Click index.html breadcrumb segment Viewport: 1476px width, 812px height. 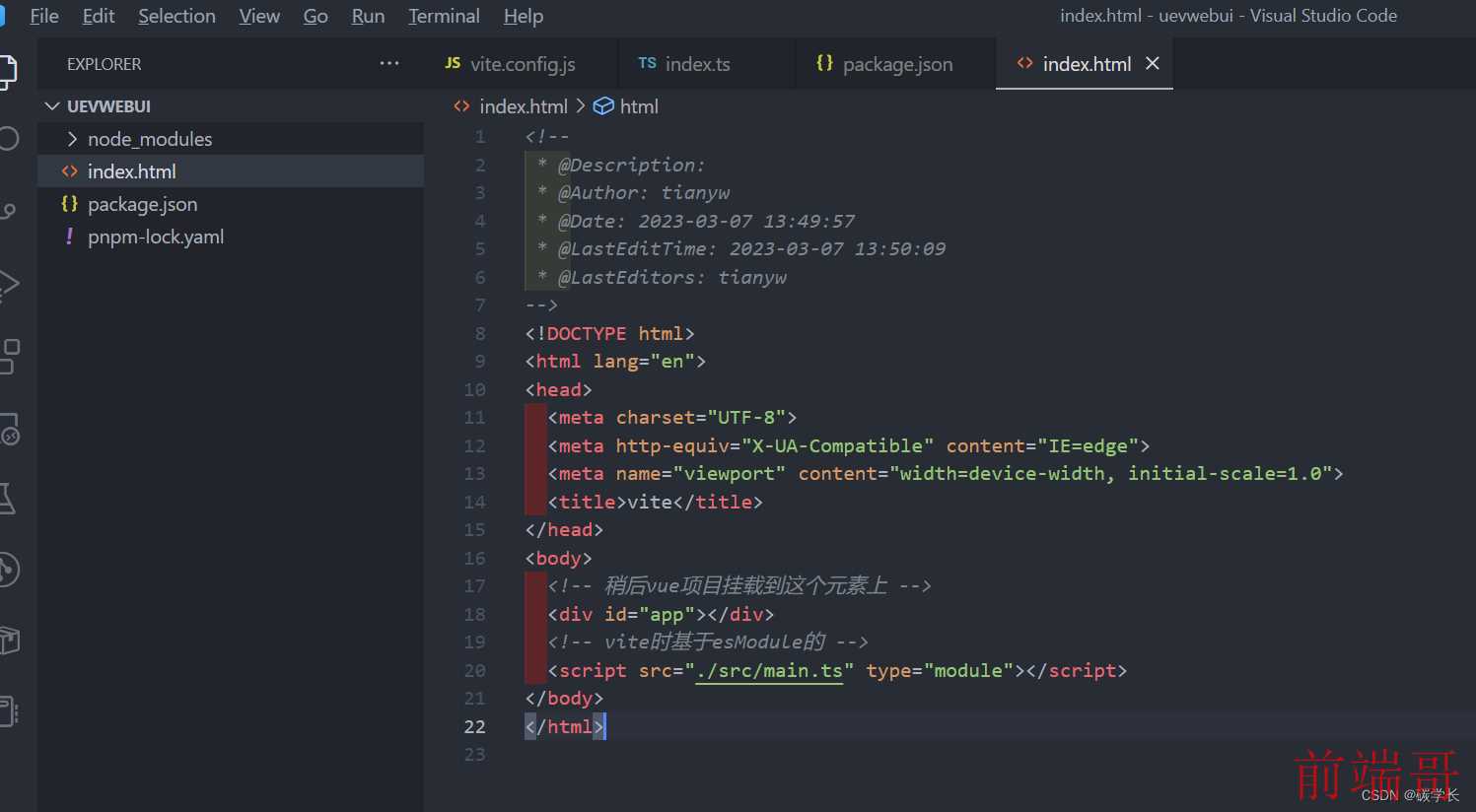[x=524, y=106]
